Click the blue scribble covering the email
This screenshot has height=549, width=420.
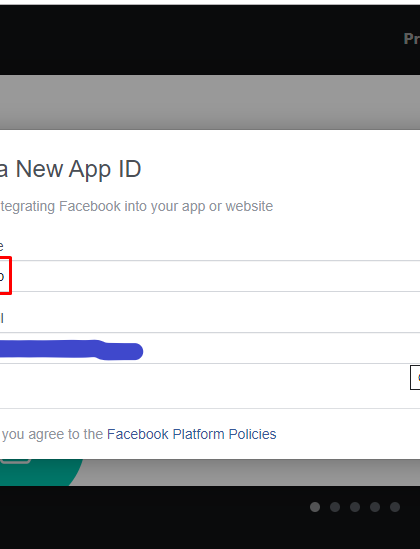pyautogui.click(x=71, y=350)
